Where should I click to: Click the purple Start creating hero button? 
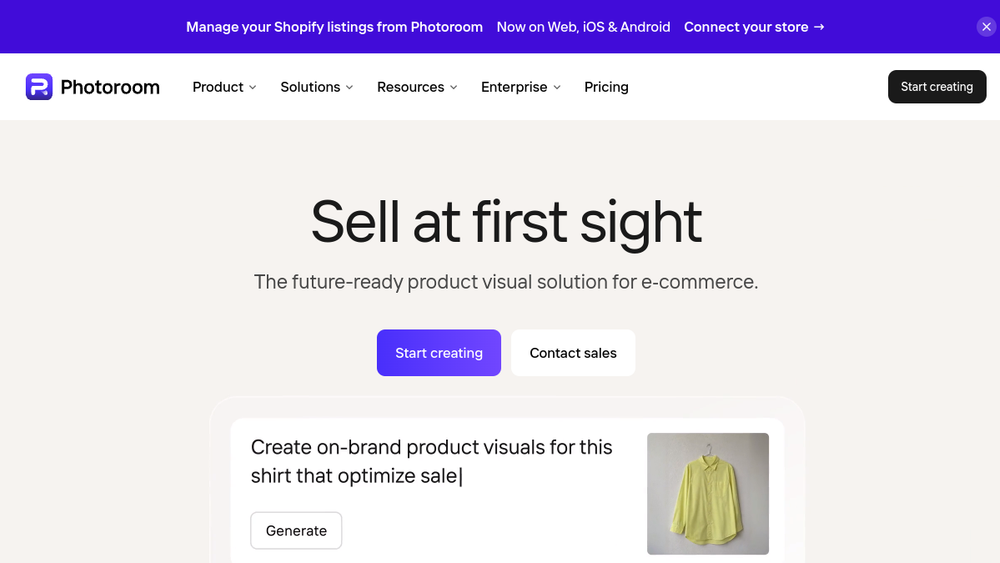pyautogui.click(x=439, y=353)
